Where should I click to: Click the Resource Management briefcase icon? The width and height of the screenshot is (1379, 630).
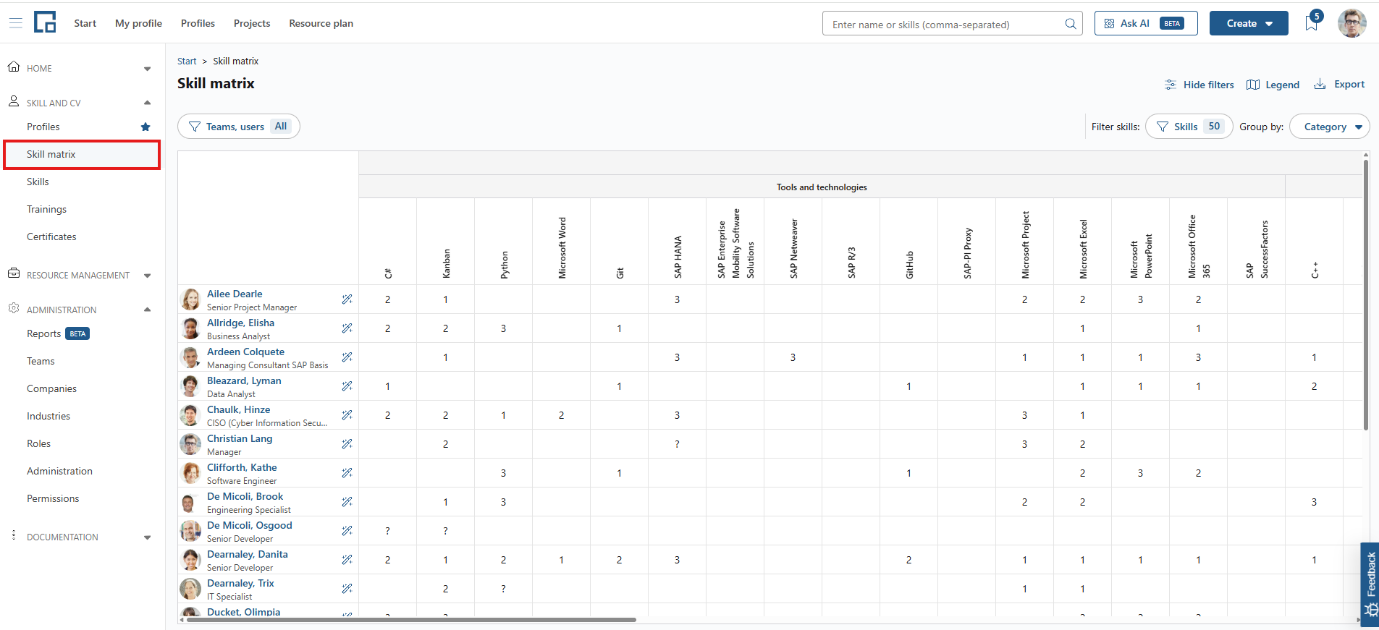point(14,274)
